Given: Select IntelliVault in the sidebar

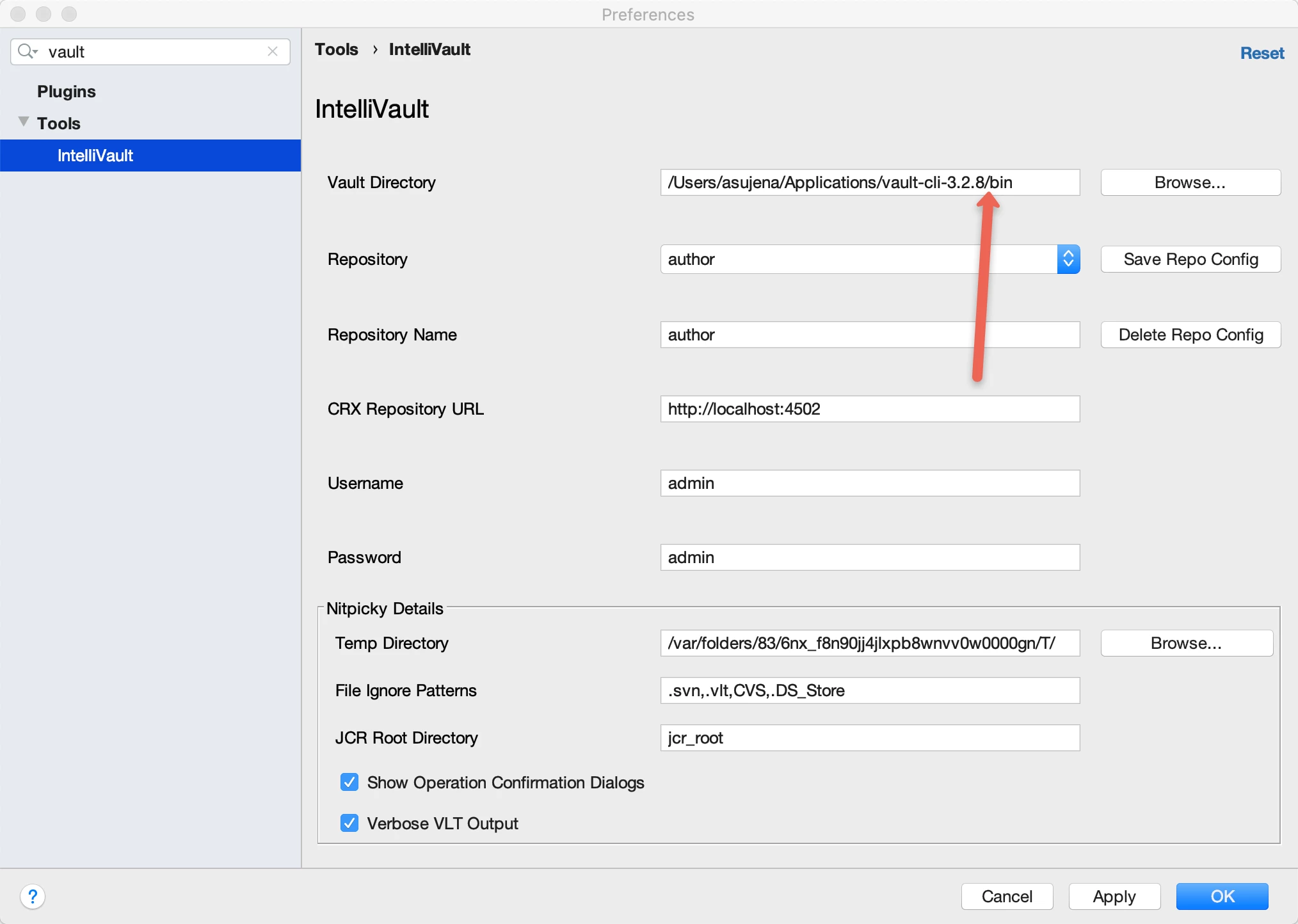Looking at the screenshot, I should pos(95,155).
